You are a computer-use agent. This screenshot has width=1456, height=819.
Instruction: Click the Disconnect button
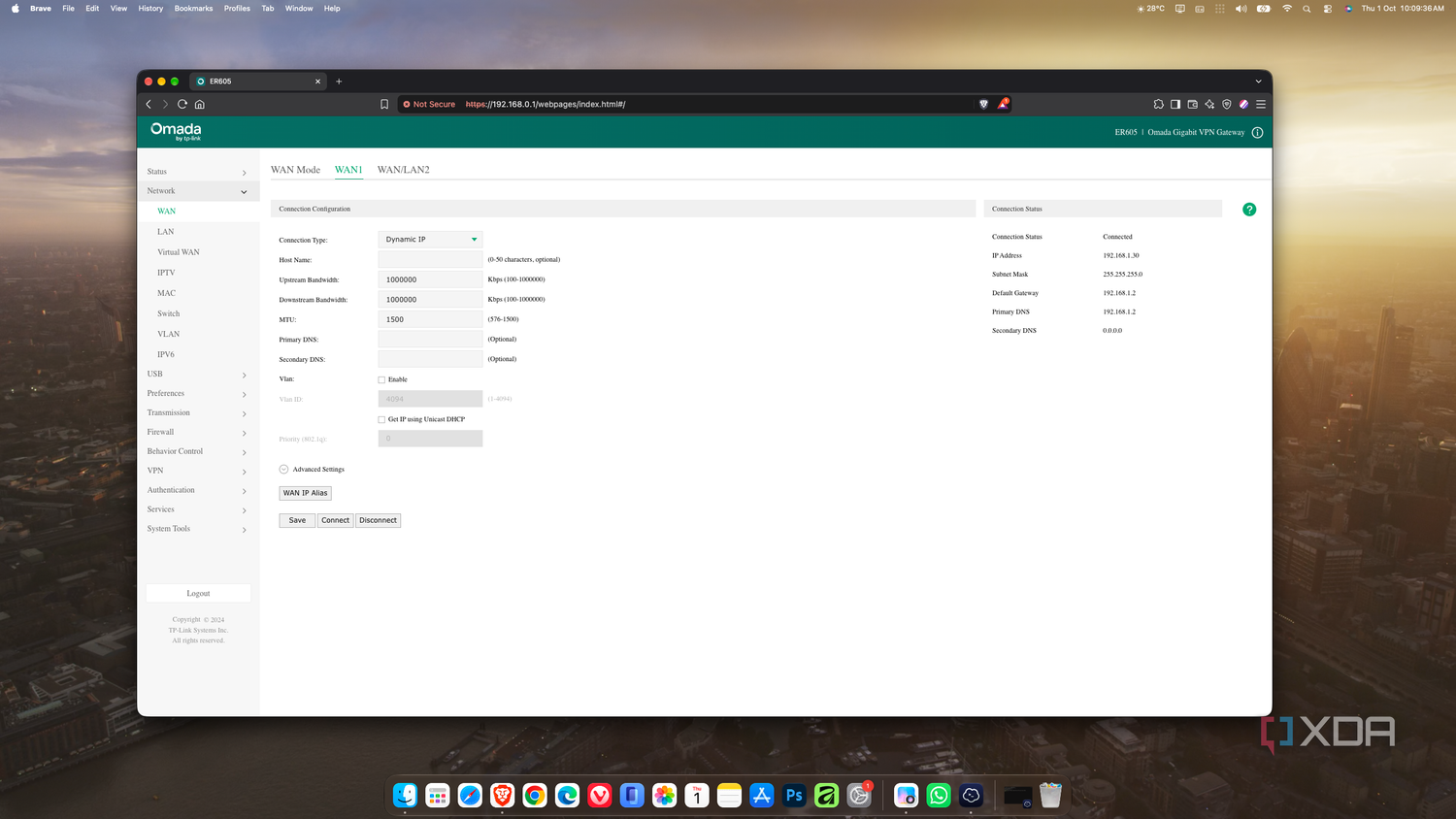coord(378,520)
